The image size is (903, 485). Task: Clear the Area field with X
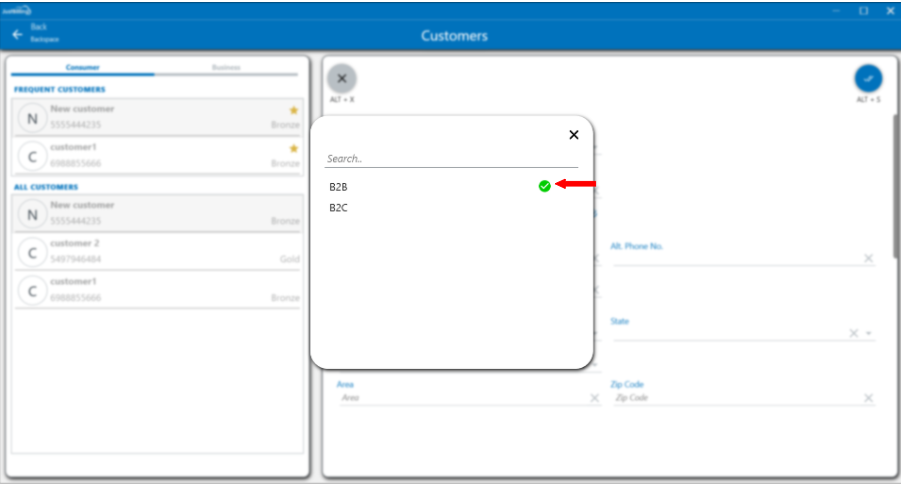pyautogui.click(x=594, y=398)
